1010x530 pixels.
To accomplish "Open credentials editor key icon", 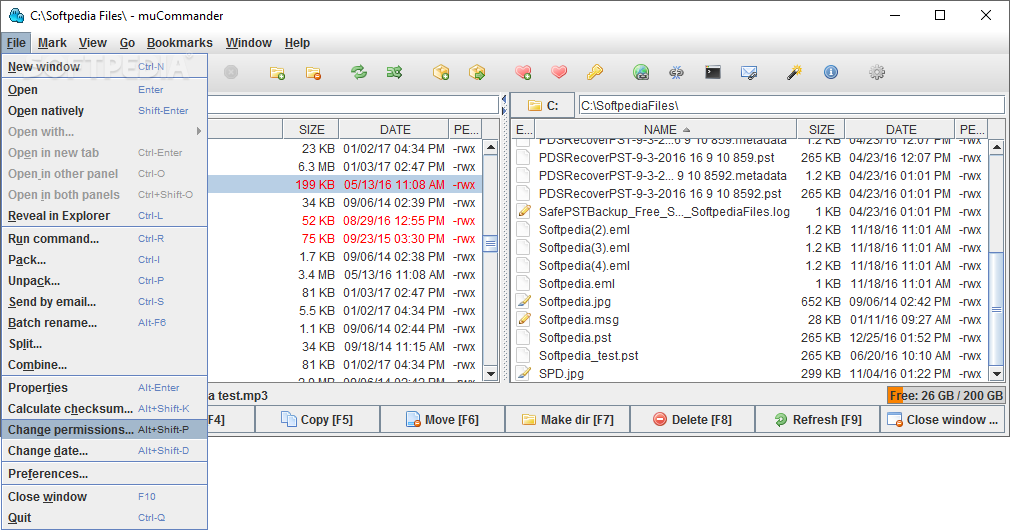I will click(595, 72).
